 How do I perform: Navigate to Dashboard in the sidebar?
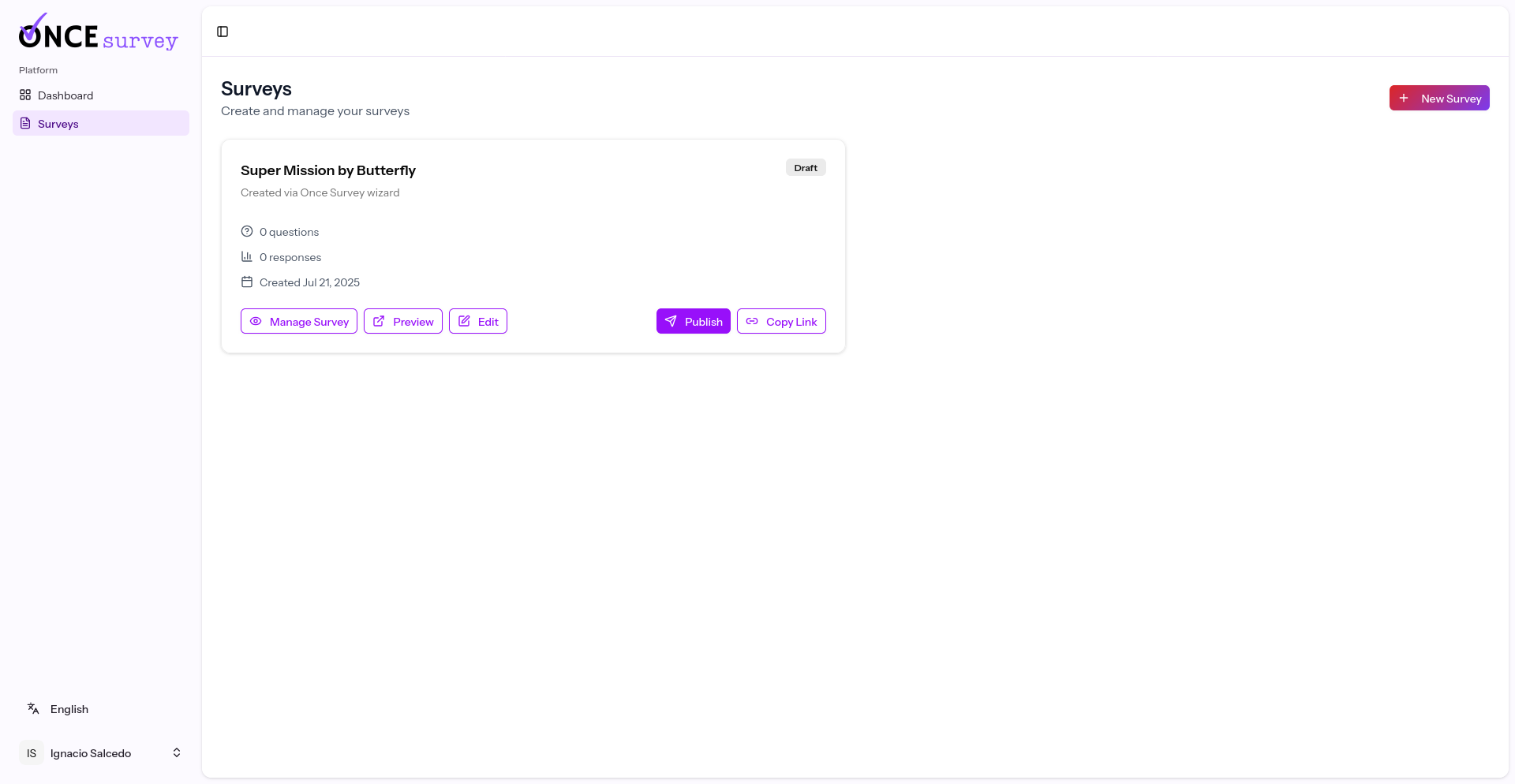click(65, 95)
